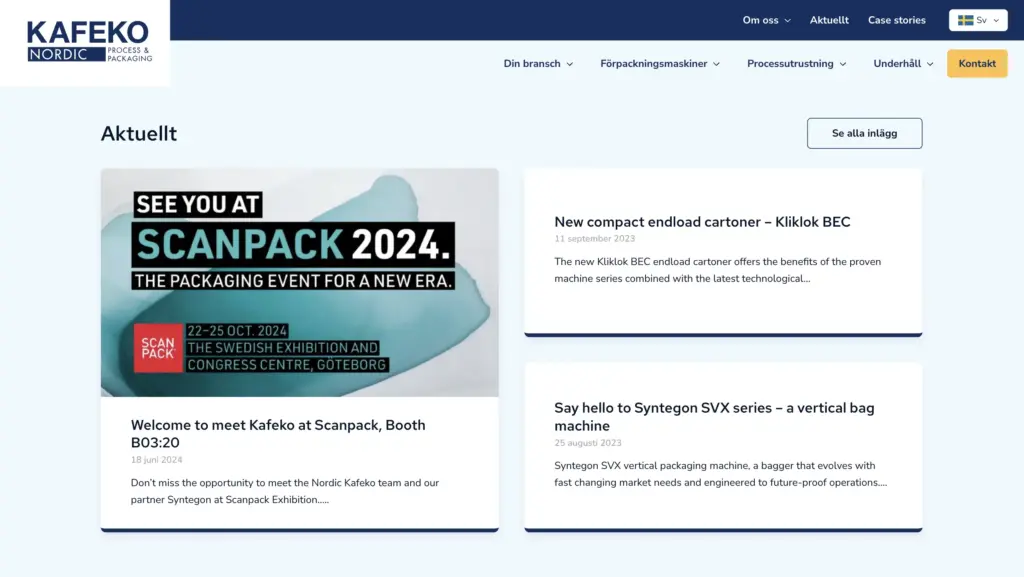
Task: Click the chevron next to Förpackningsmaskiner
Action: (x=716, y=64)
